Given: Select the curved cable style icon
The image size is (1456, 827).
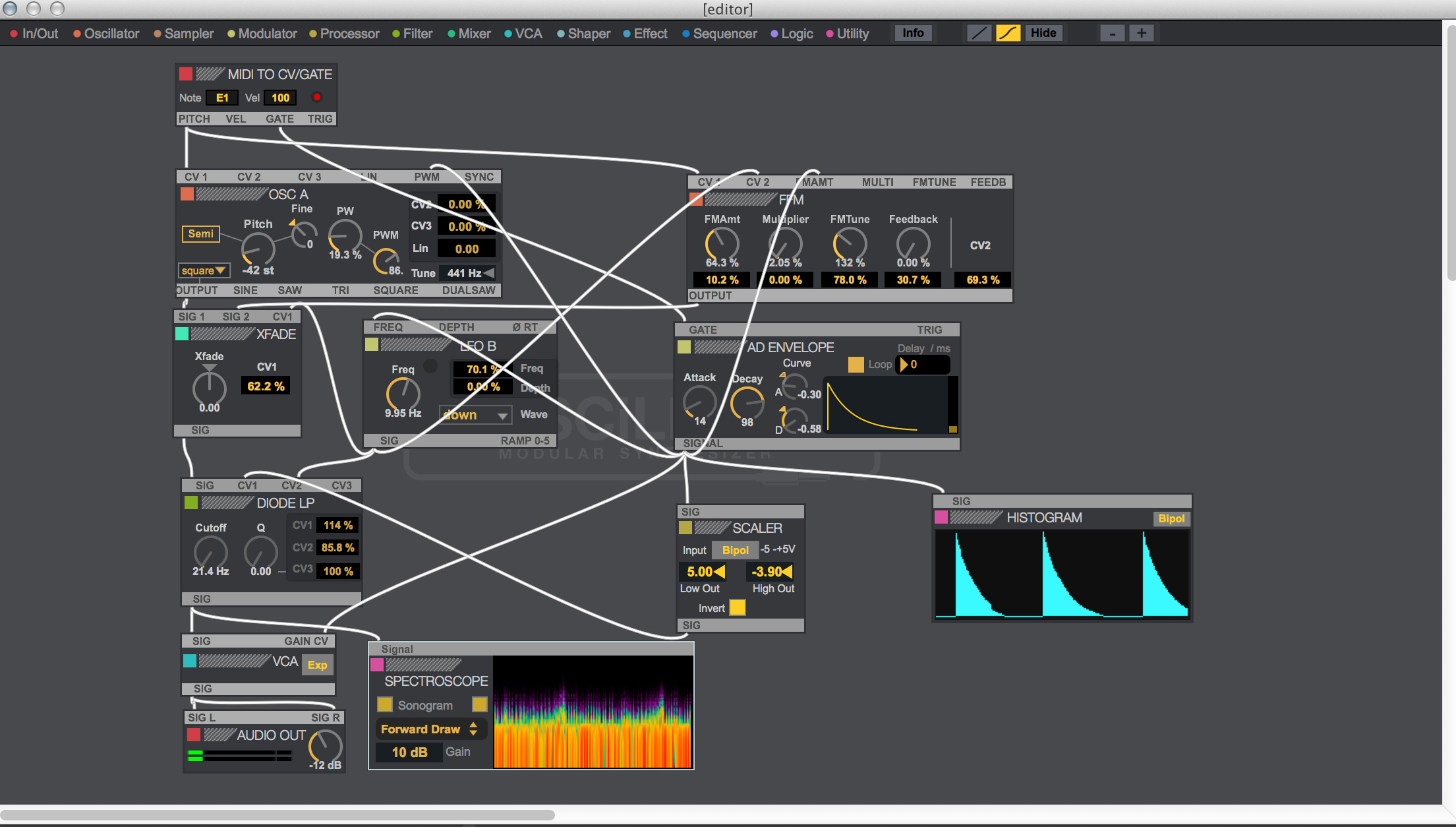Looking at the screenshot, I should [x=1008, y=33].
